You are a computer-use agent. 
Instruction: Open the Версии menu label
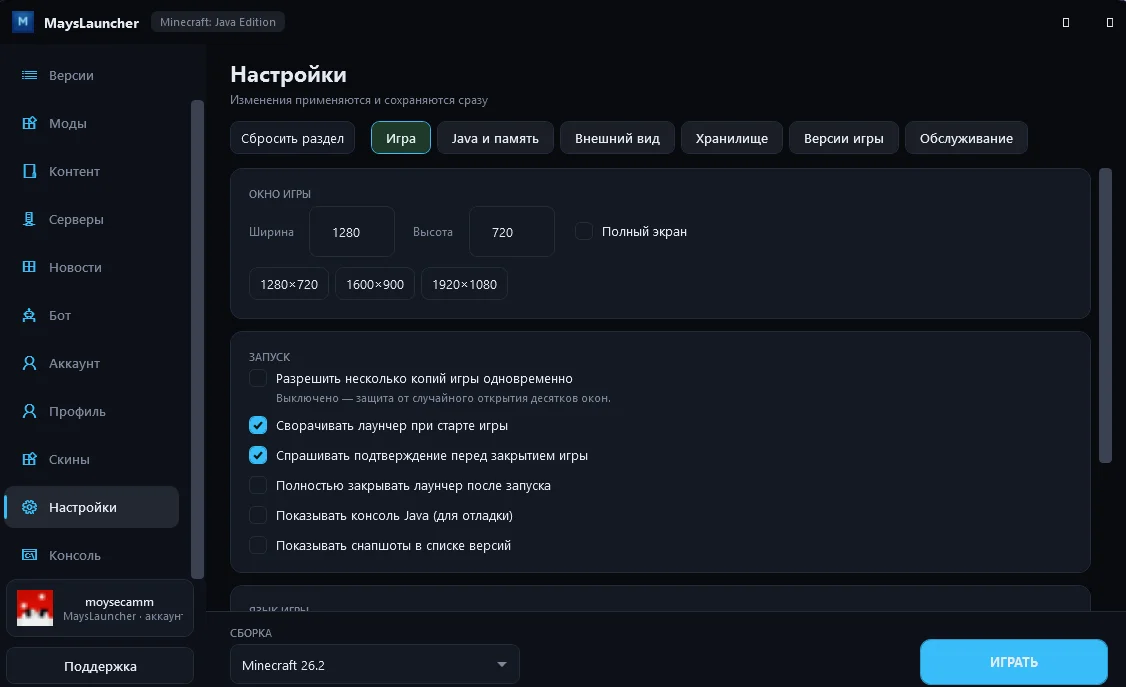pos(71,75)
